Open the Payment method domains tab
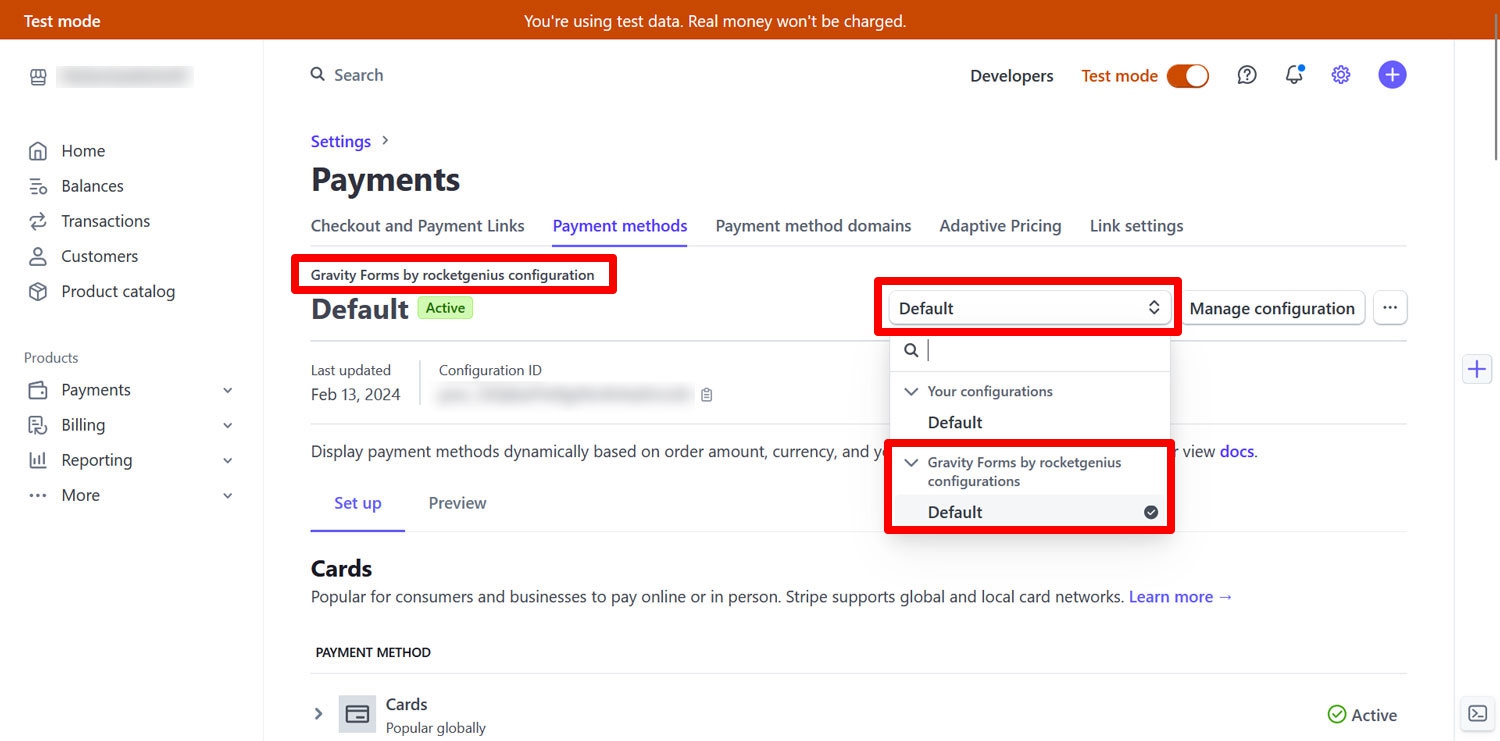 pos(813,226)
